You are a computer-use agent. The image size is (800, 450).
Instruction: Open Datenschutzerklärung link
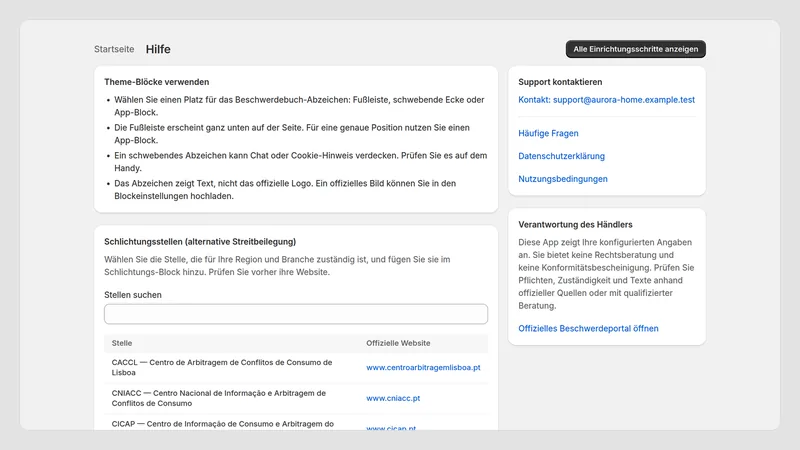[561, 156]
